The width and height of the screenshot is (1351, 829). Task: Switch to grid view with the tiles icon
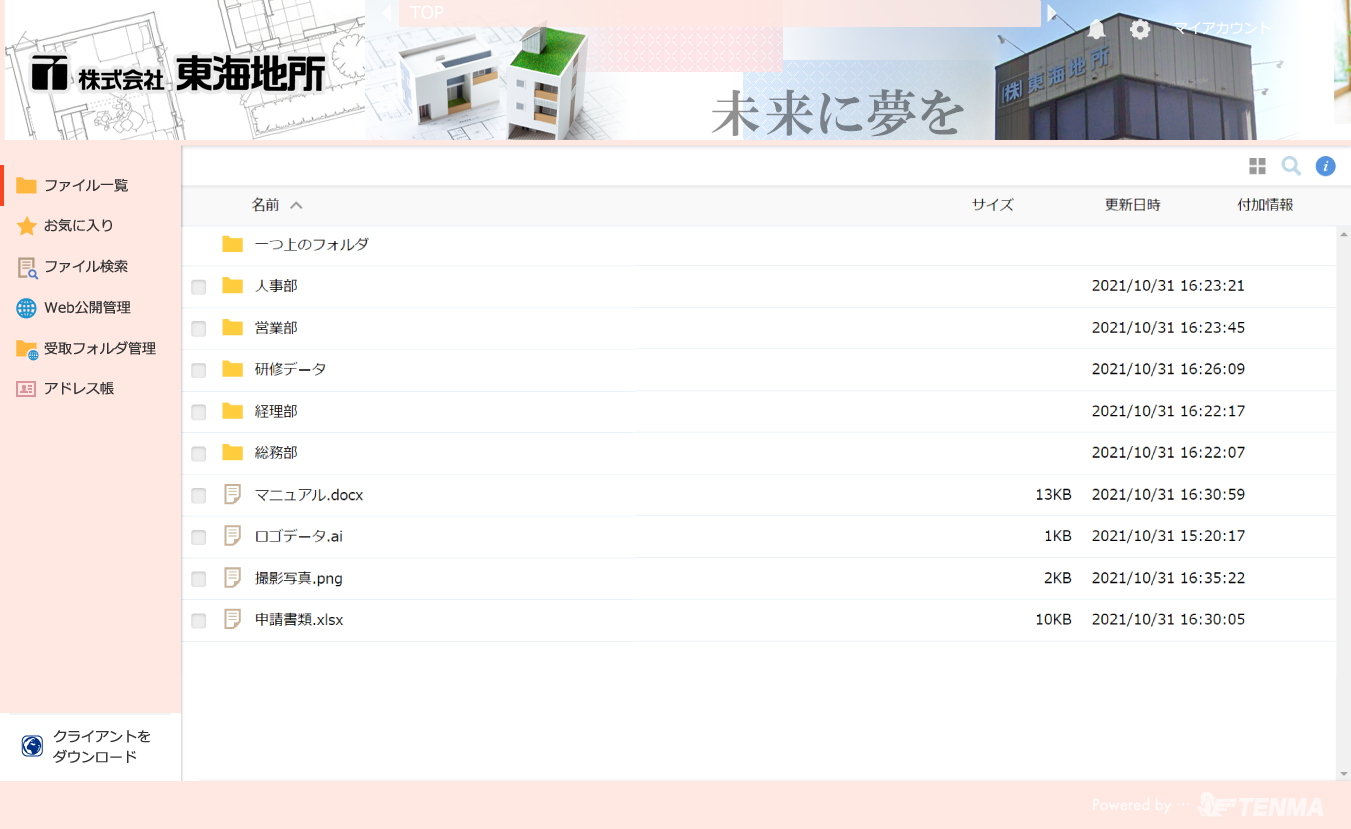1257,166
